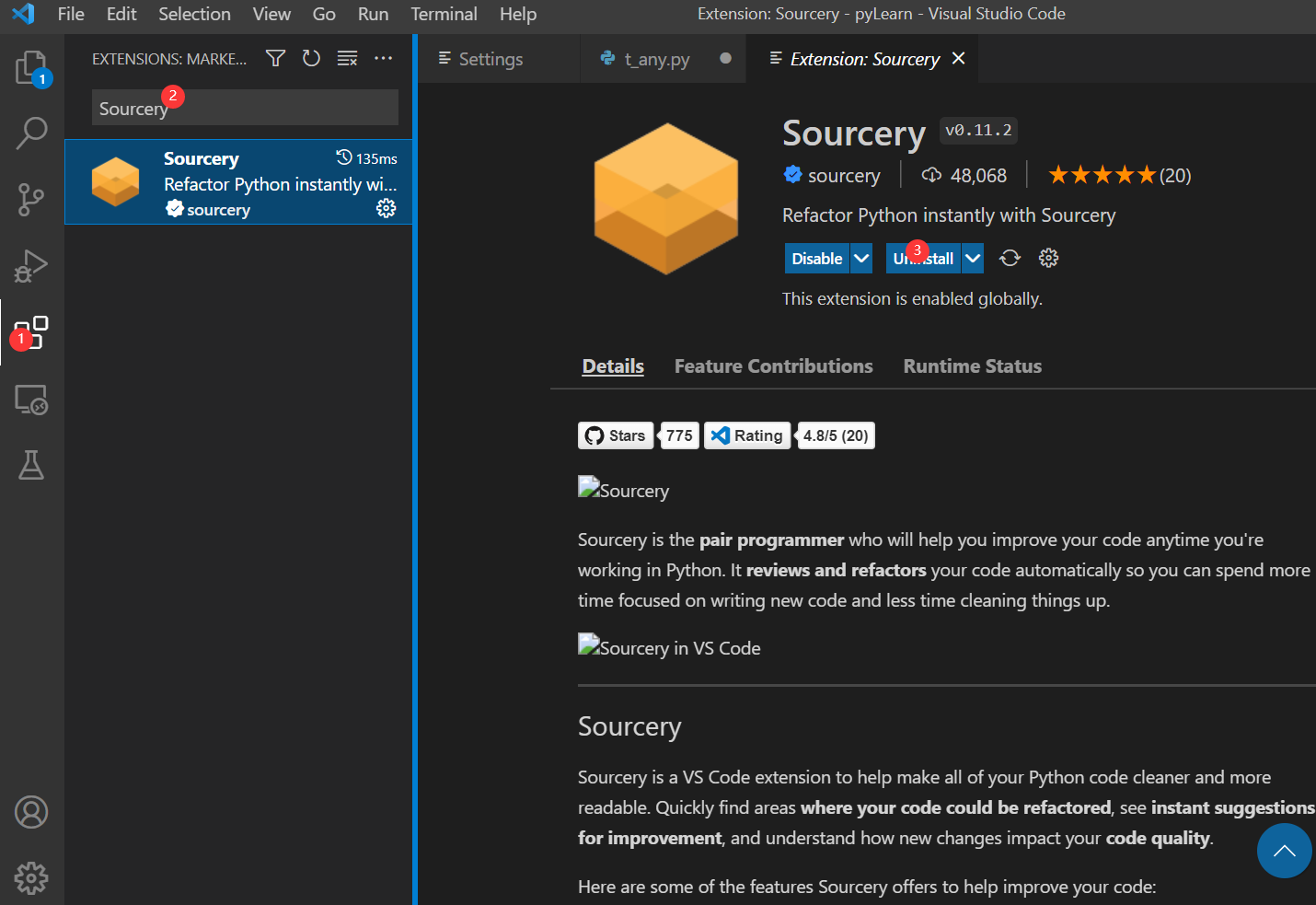1316x905 pixels.
Task: Click the large Sourcery extension logo
Action: click(x=666, y=199)
